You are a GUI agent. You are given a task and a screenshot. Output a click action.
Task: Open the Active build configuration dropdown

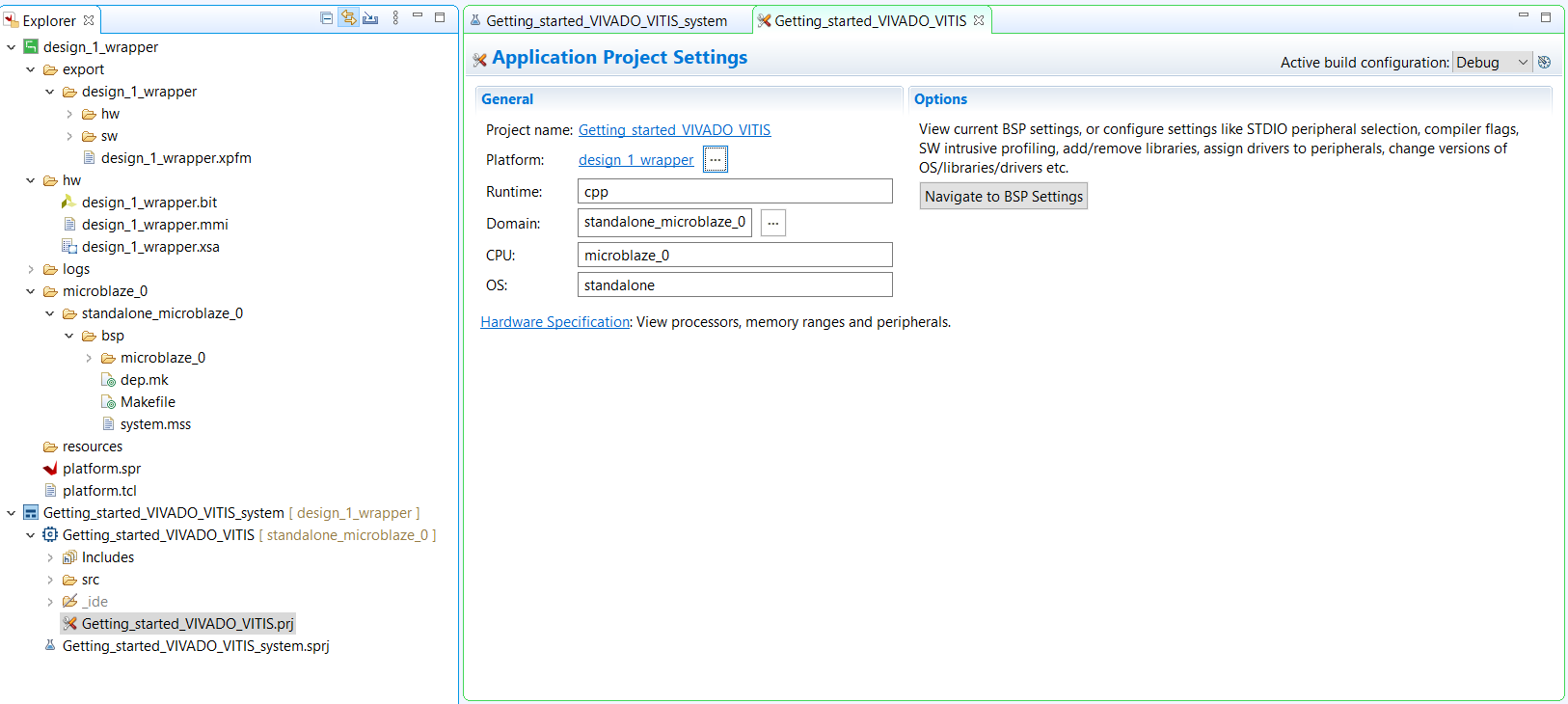[1492, 62]
